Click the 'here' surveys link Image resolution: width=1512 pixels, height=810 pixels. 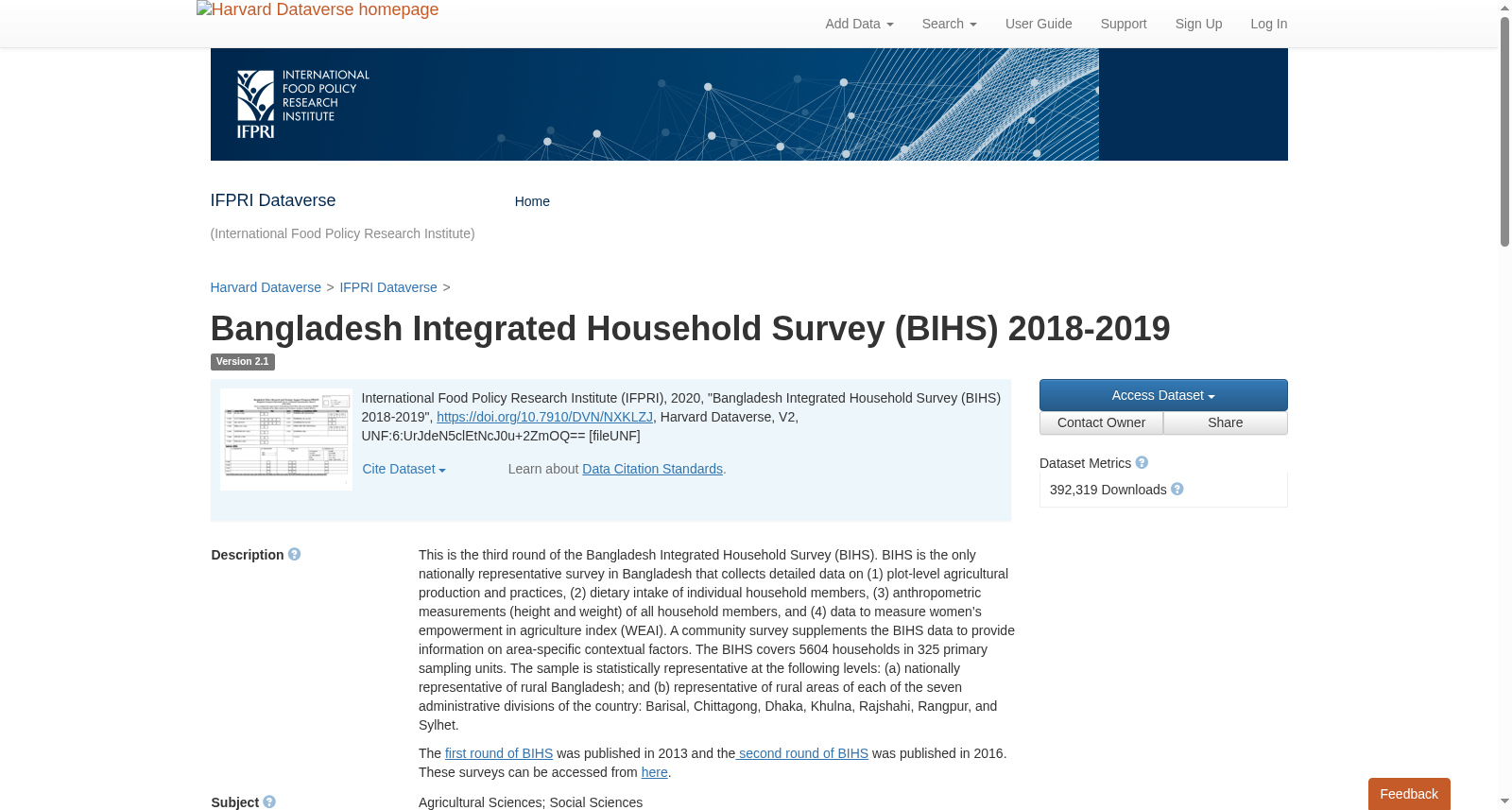point(654,772)
